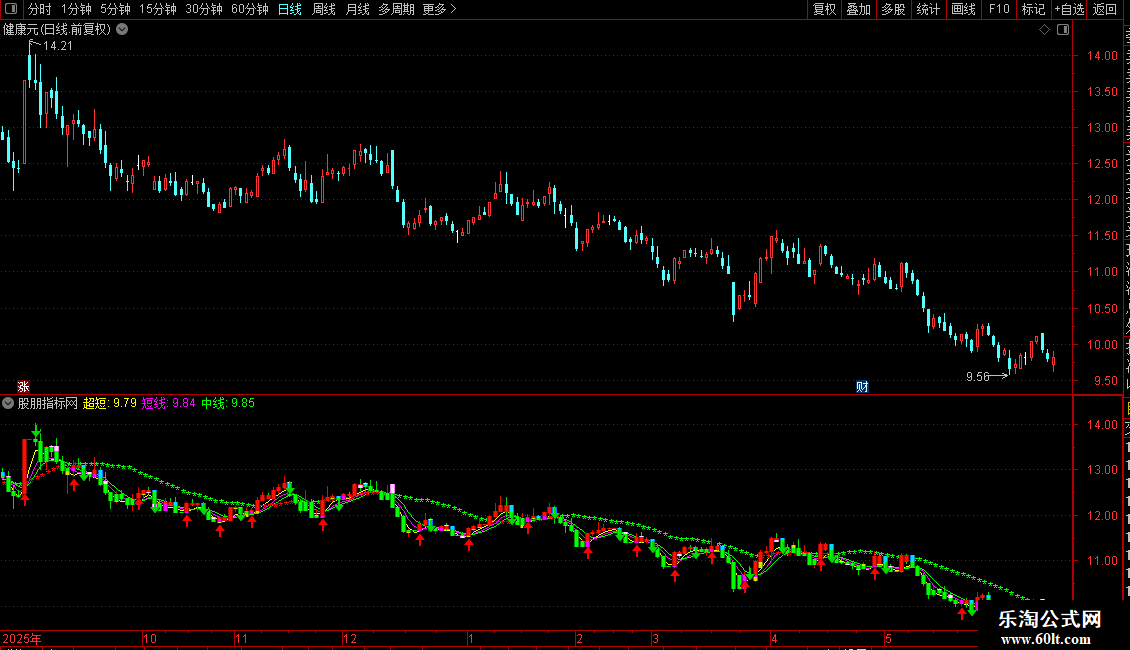
Task: Select the 1分钟 period tab
Action: pos(76,9)
